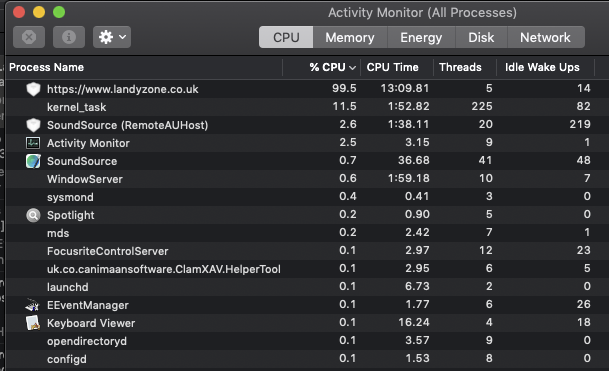Select the Keyboard Viewer process name

click(x=91, y=323)
